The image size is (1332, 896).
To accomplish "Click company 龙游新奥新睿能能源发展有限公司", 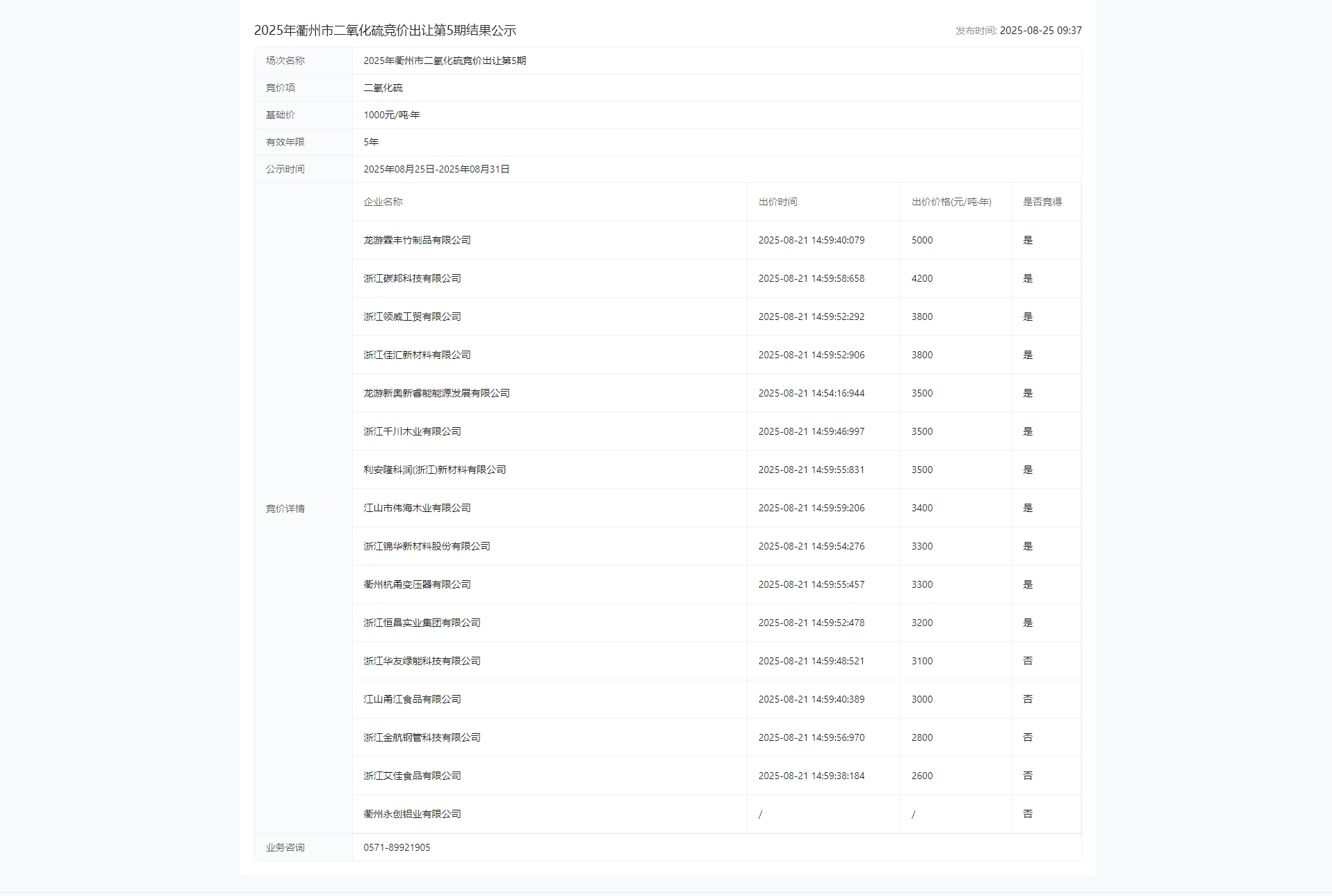I will [x=436, y=393].
